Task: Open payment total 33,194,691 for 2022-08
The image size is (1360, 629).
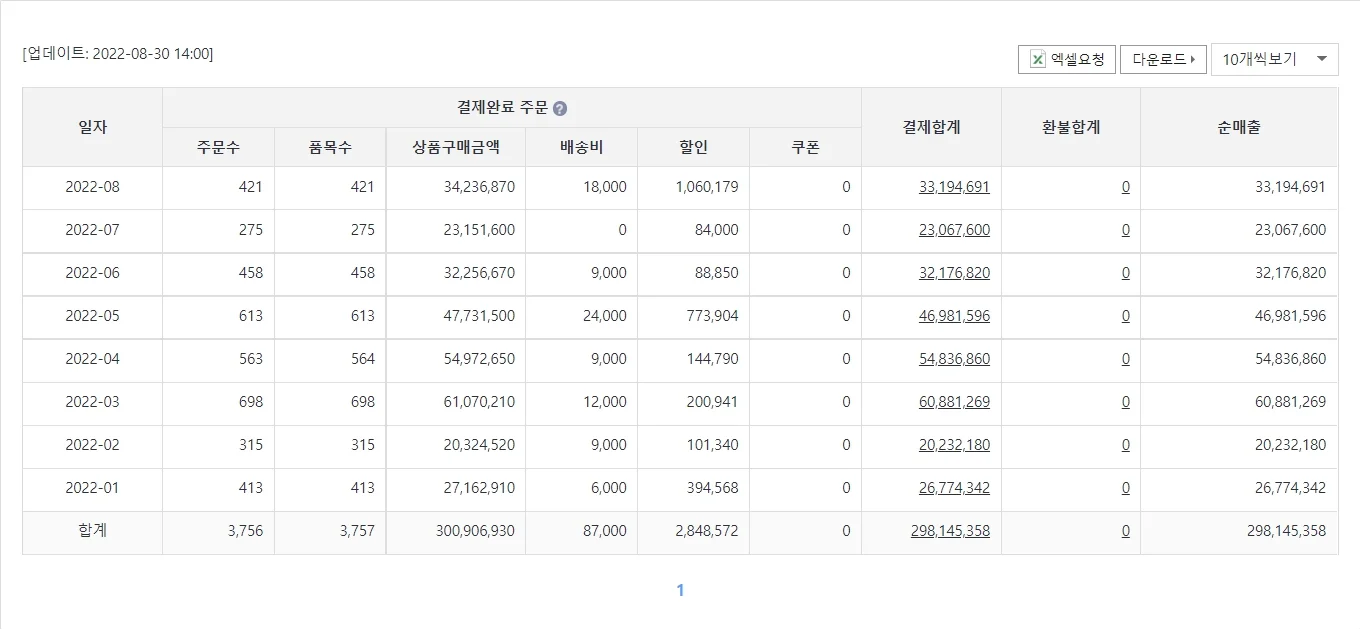Action: [x=953, y=187]
